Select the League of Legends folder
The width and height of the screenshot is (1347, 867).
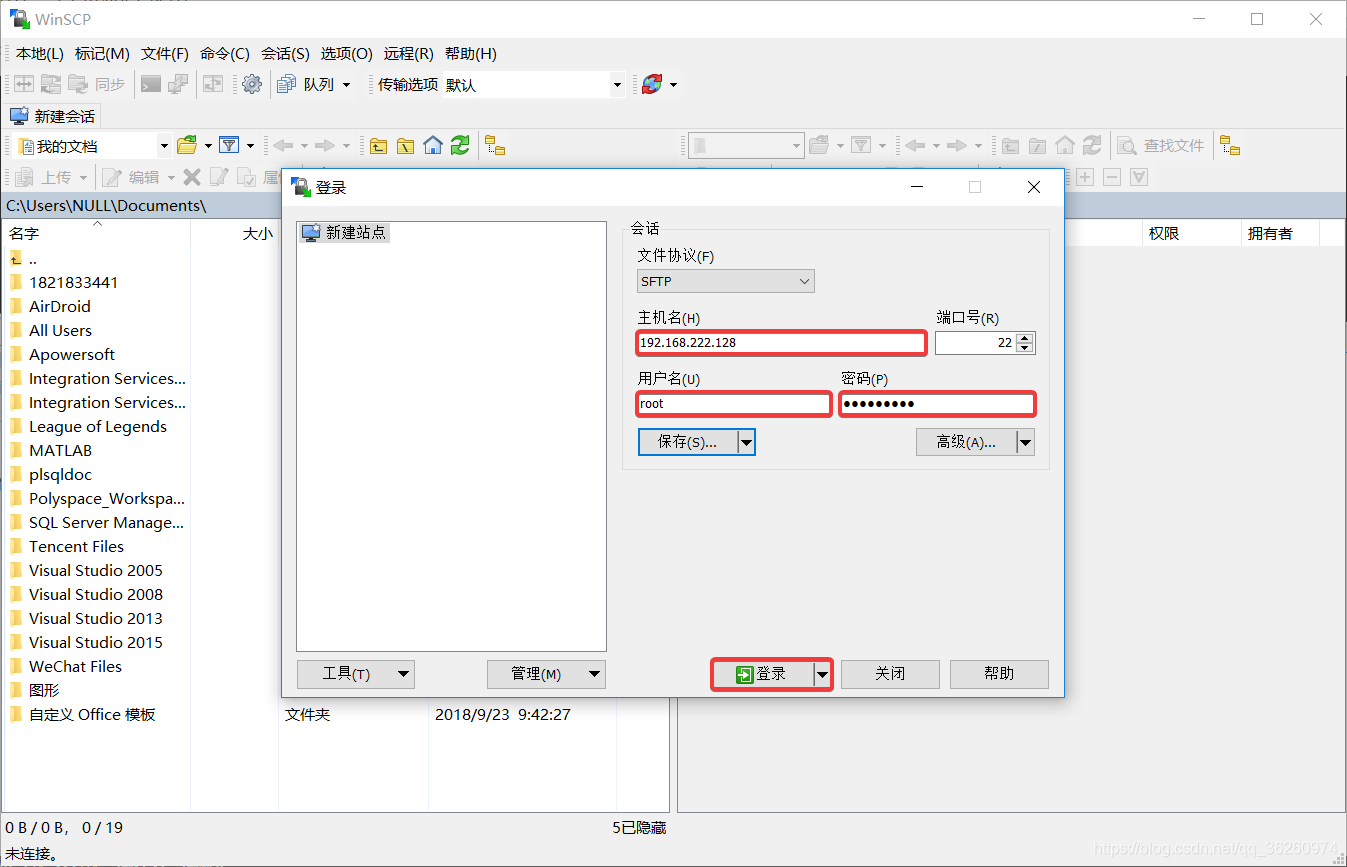(98, 427)
